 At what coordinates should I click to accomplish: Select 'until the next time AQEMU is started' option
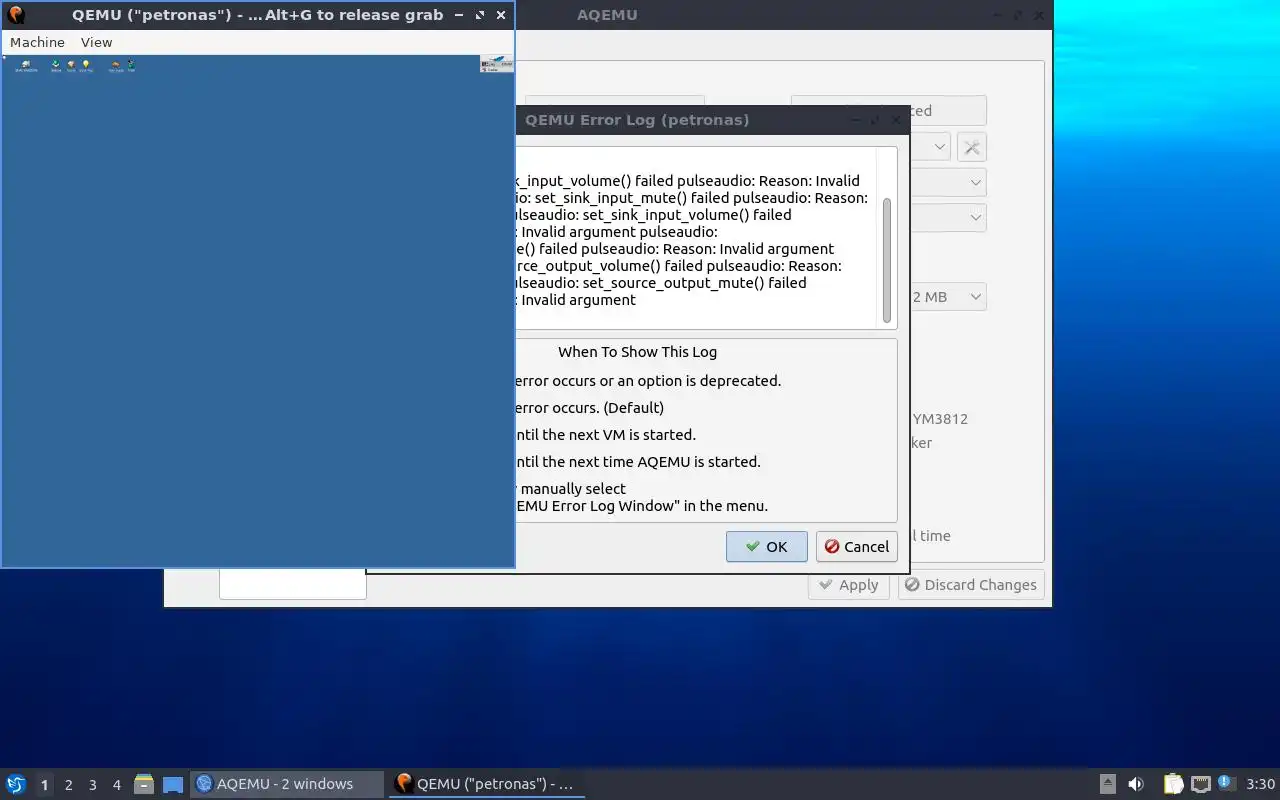638,462
